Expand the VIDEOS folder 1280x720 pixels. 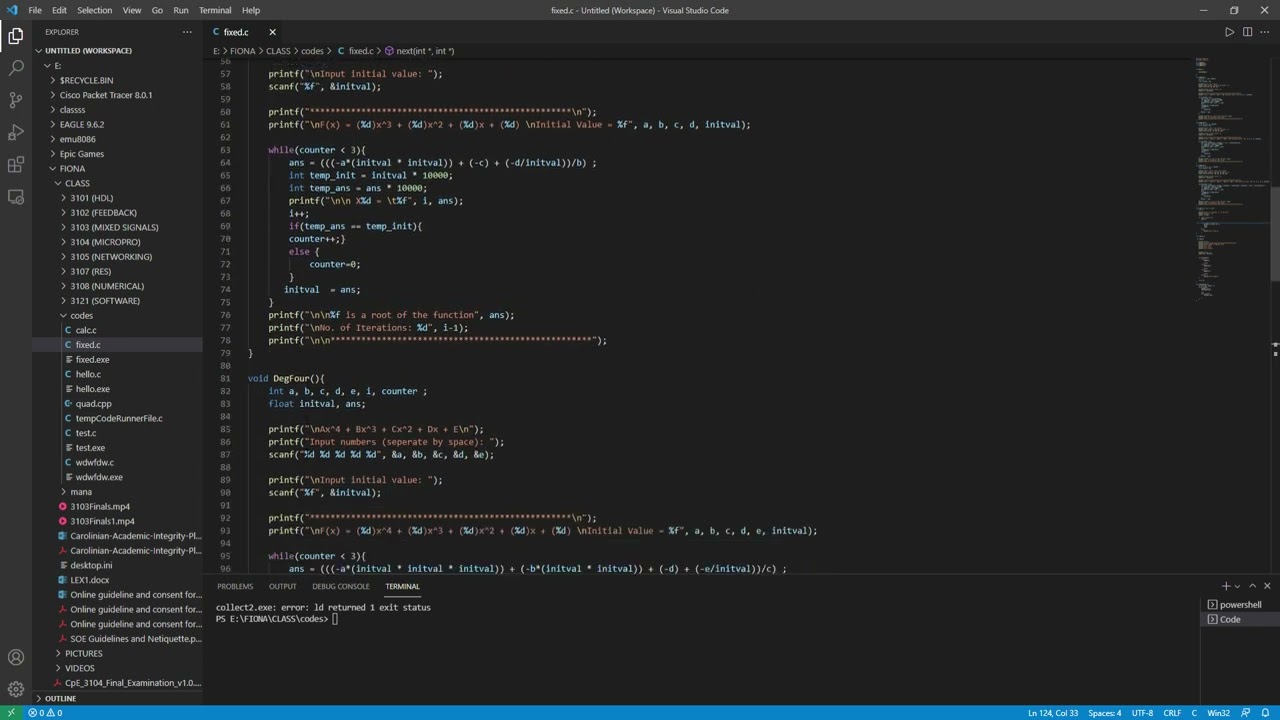pyautogui.click(x=80, y=668)
